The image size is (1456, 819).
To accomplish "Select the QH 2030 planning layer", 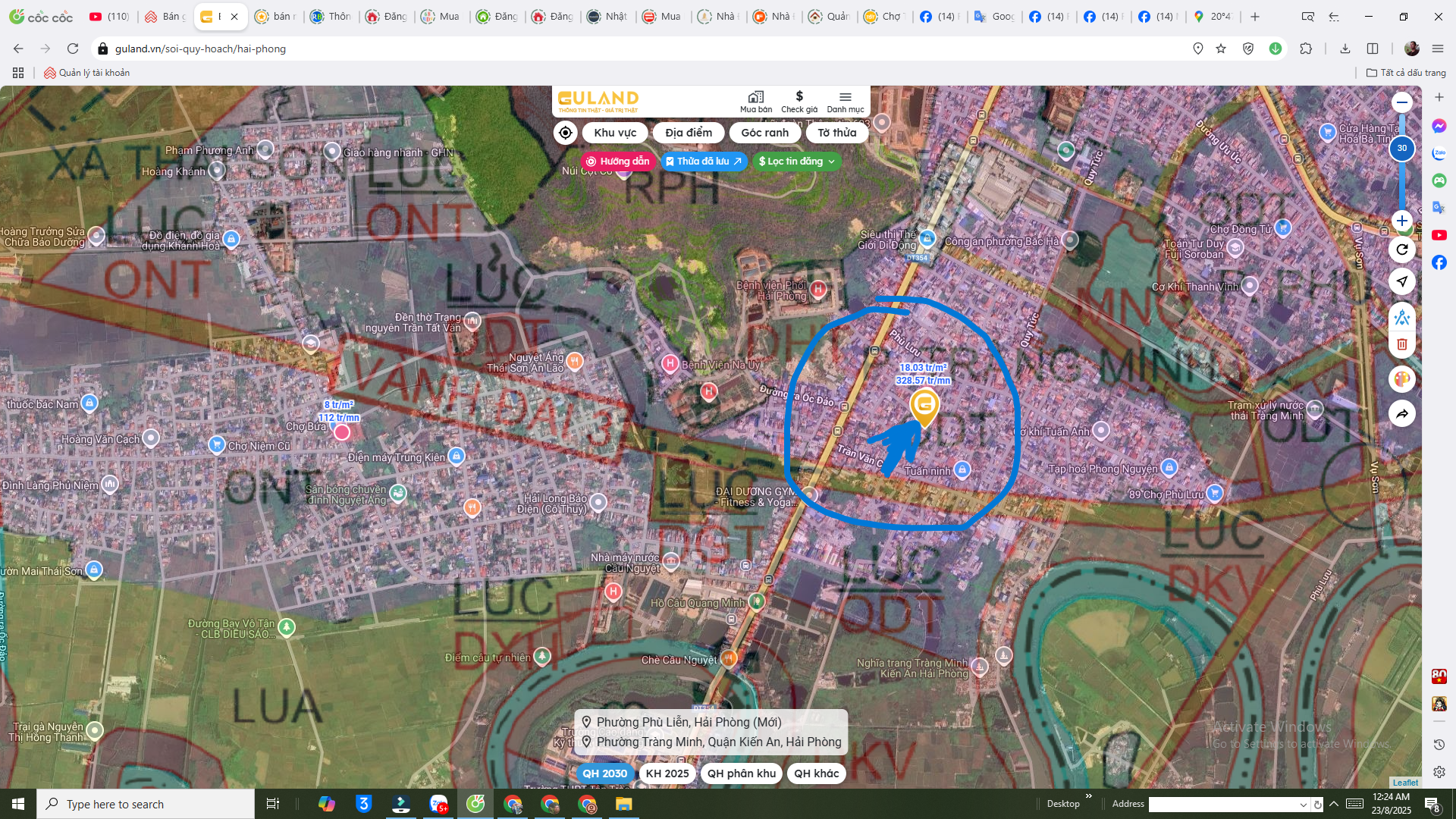I will (x=604, y=773).
